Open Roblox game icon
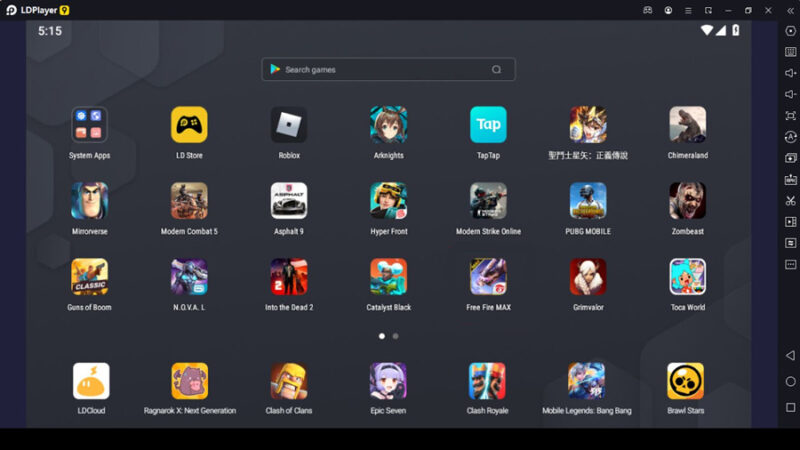Screen dimensions: 800x450 pyautogui.click(x=289, y=125)
